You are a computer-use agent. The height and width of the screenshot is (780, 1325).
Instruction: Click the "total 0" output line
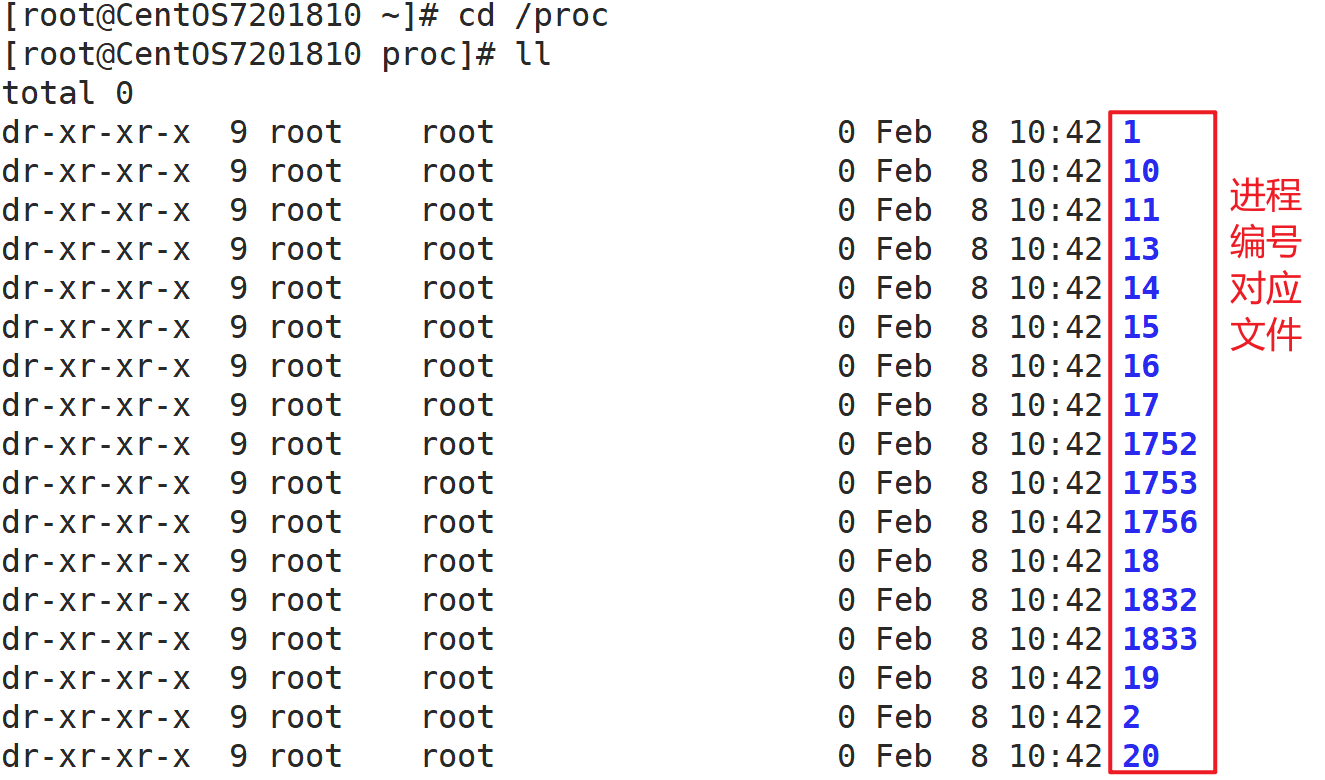click(68, 94)
